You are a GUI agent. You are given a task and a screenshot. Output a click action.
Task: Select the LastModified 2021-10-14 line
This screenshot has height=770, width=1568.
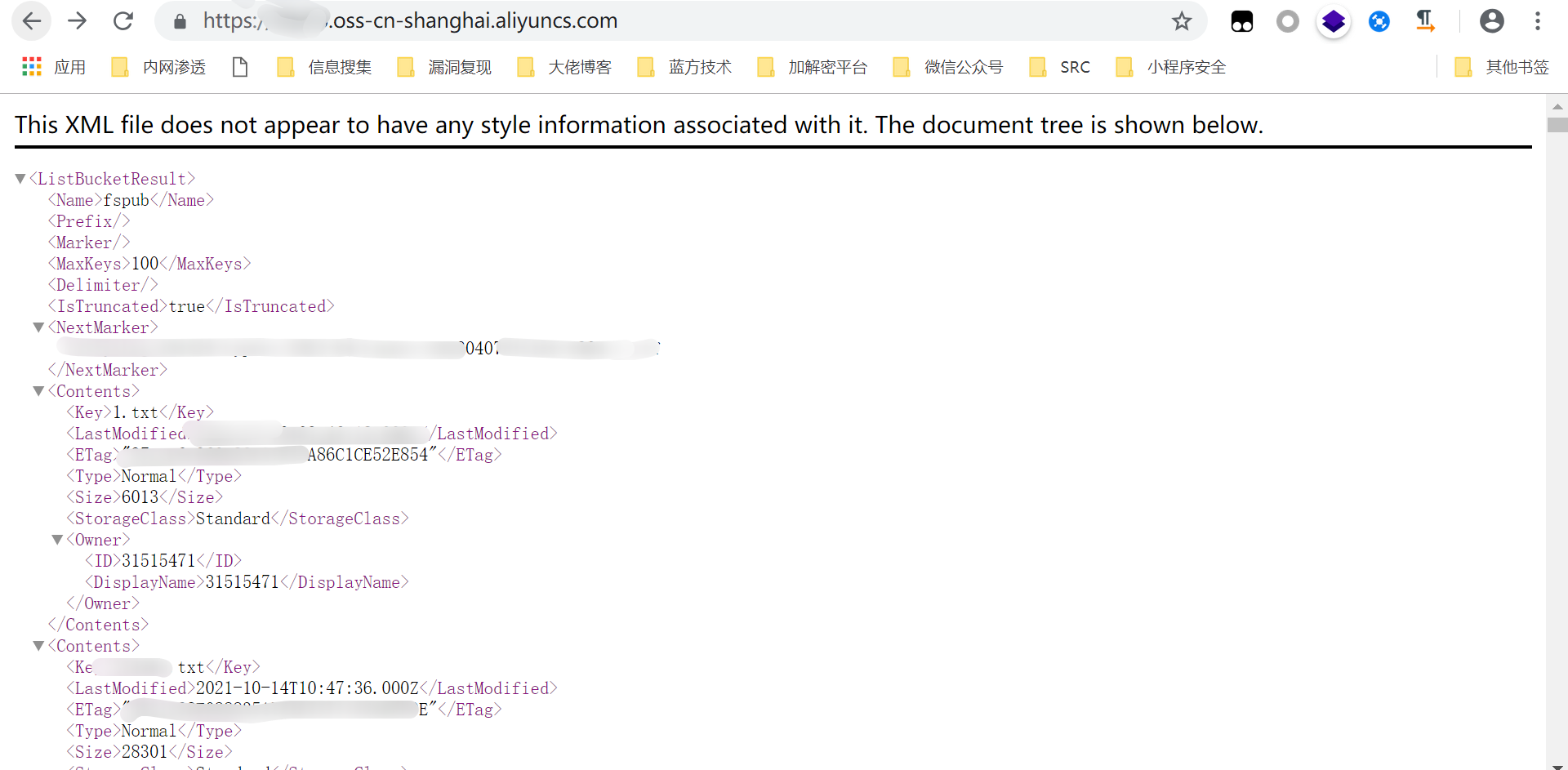[312, 688]
